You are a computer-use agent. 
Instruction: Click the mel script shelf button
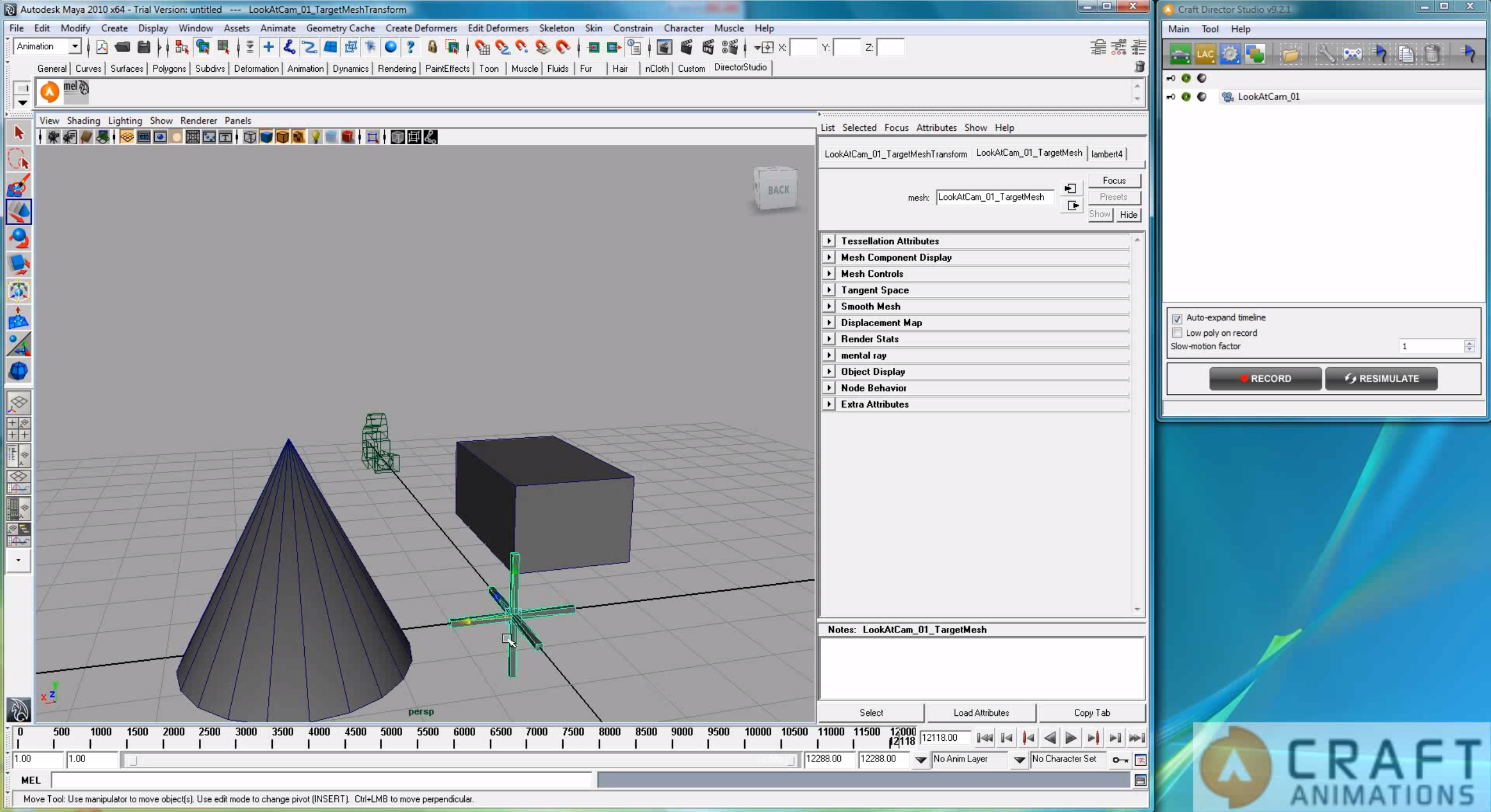click(76, 92)
